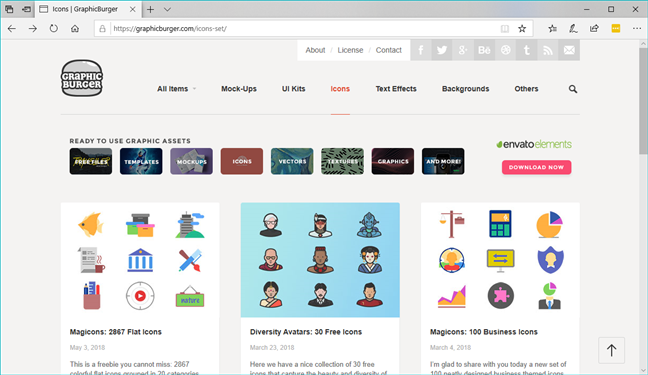Click the back to top arrow button

point(612,350)
